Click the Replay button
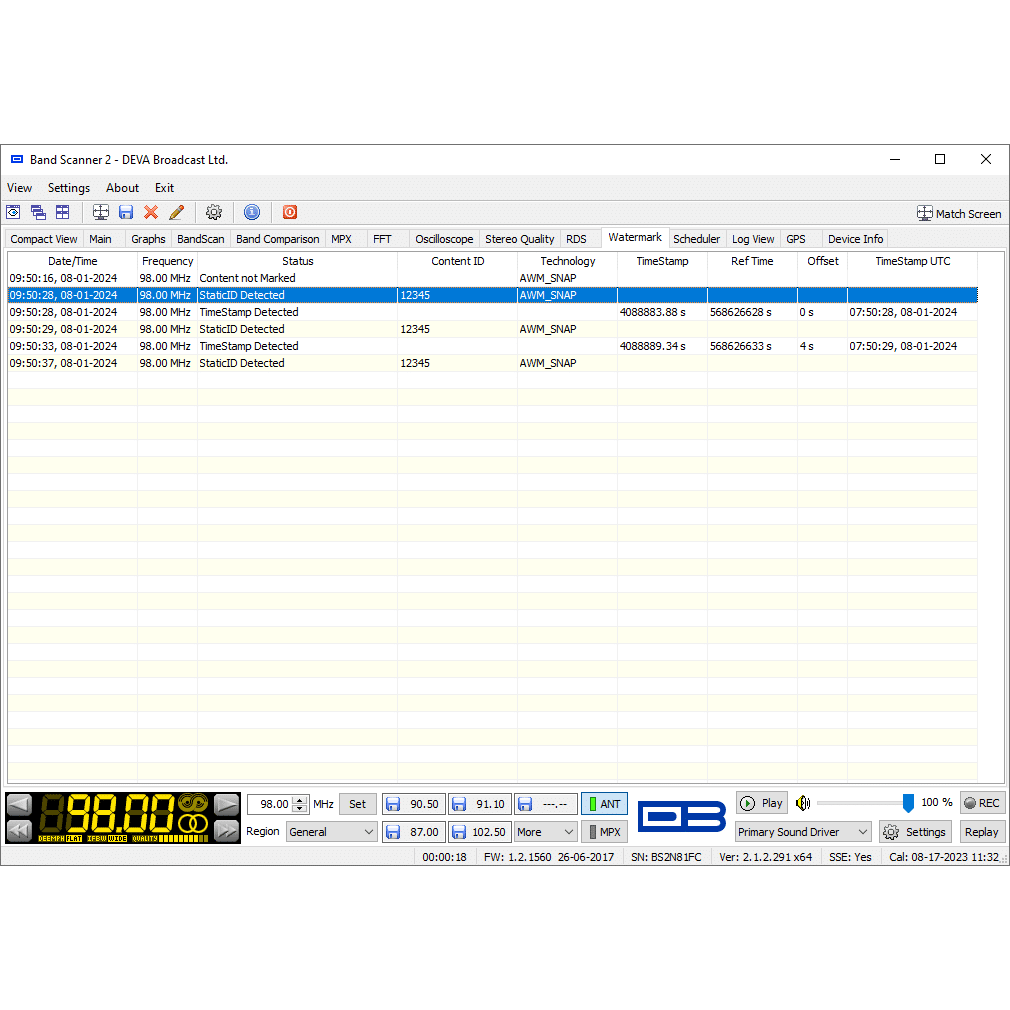1010x1010 pixels. (x=981, y=832)
